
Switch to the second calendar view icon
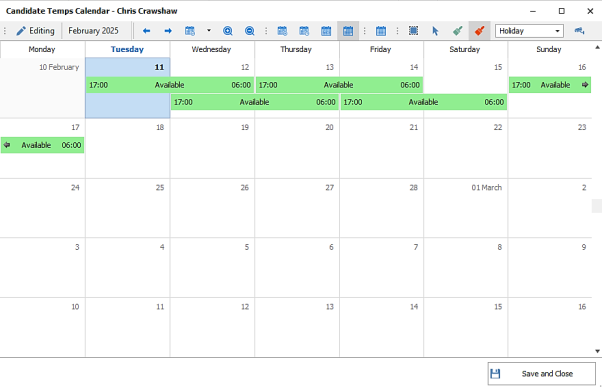pos(304,31)
